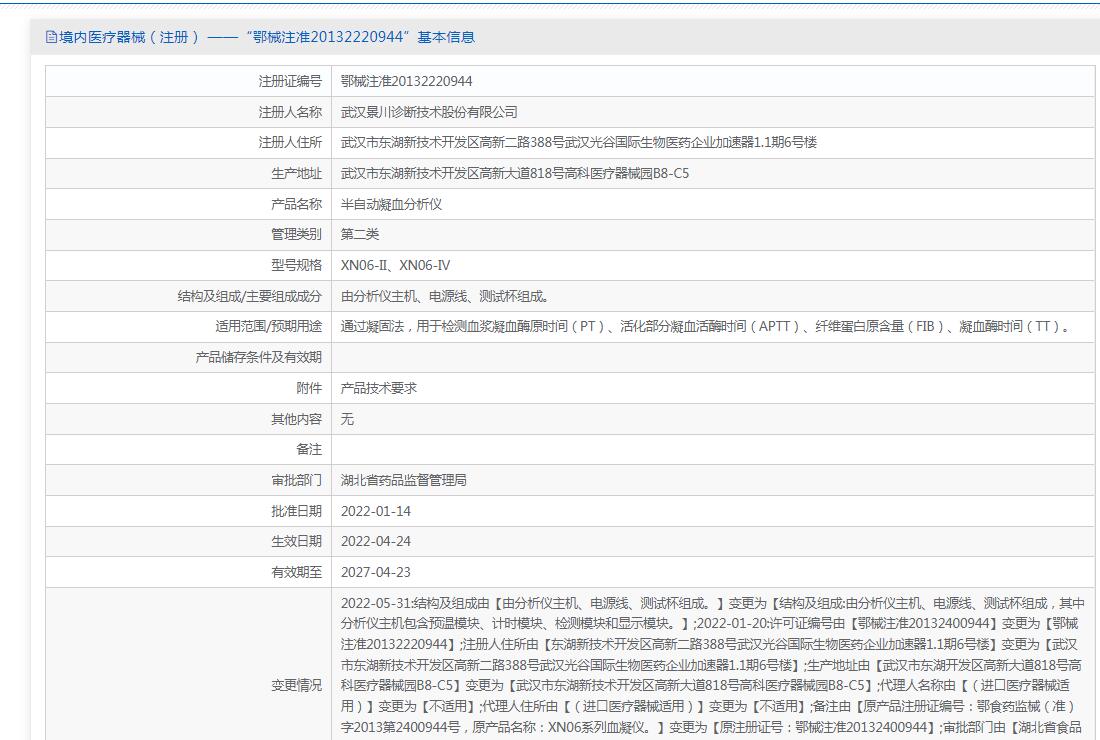The width and height of the screenshot is (1100, 740).
Task: Click approval date 2022-01-14
Action: [375, 511]
